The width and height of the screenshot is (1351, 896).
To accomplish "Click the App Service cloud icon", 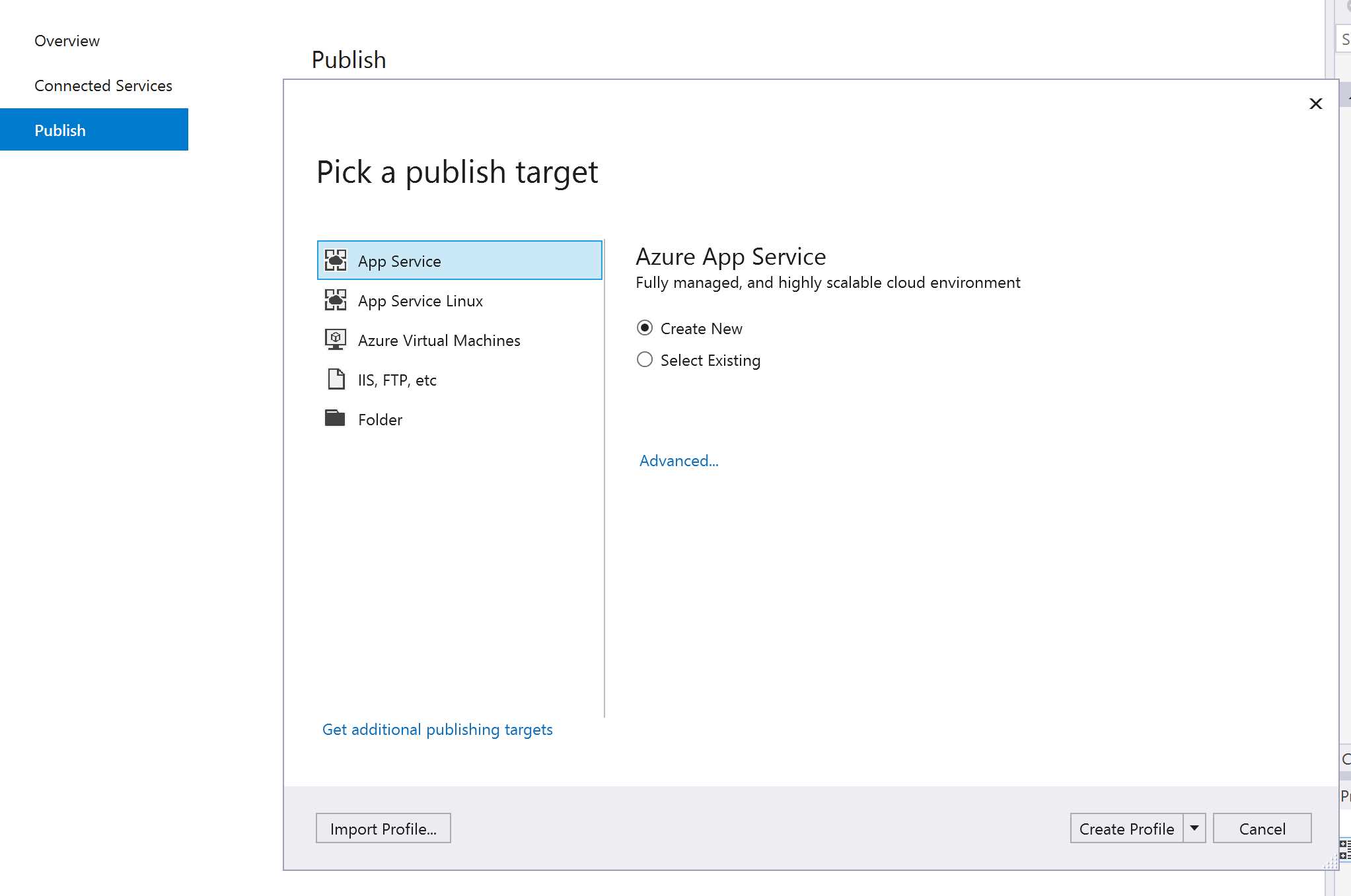I will (x=336, y=260).
